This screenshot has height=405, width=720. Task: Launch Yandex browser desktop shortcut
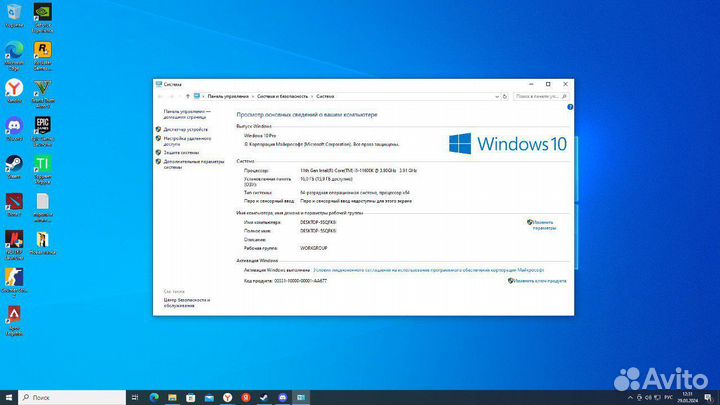[14, 90]
